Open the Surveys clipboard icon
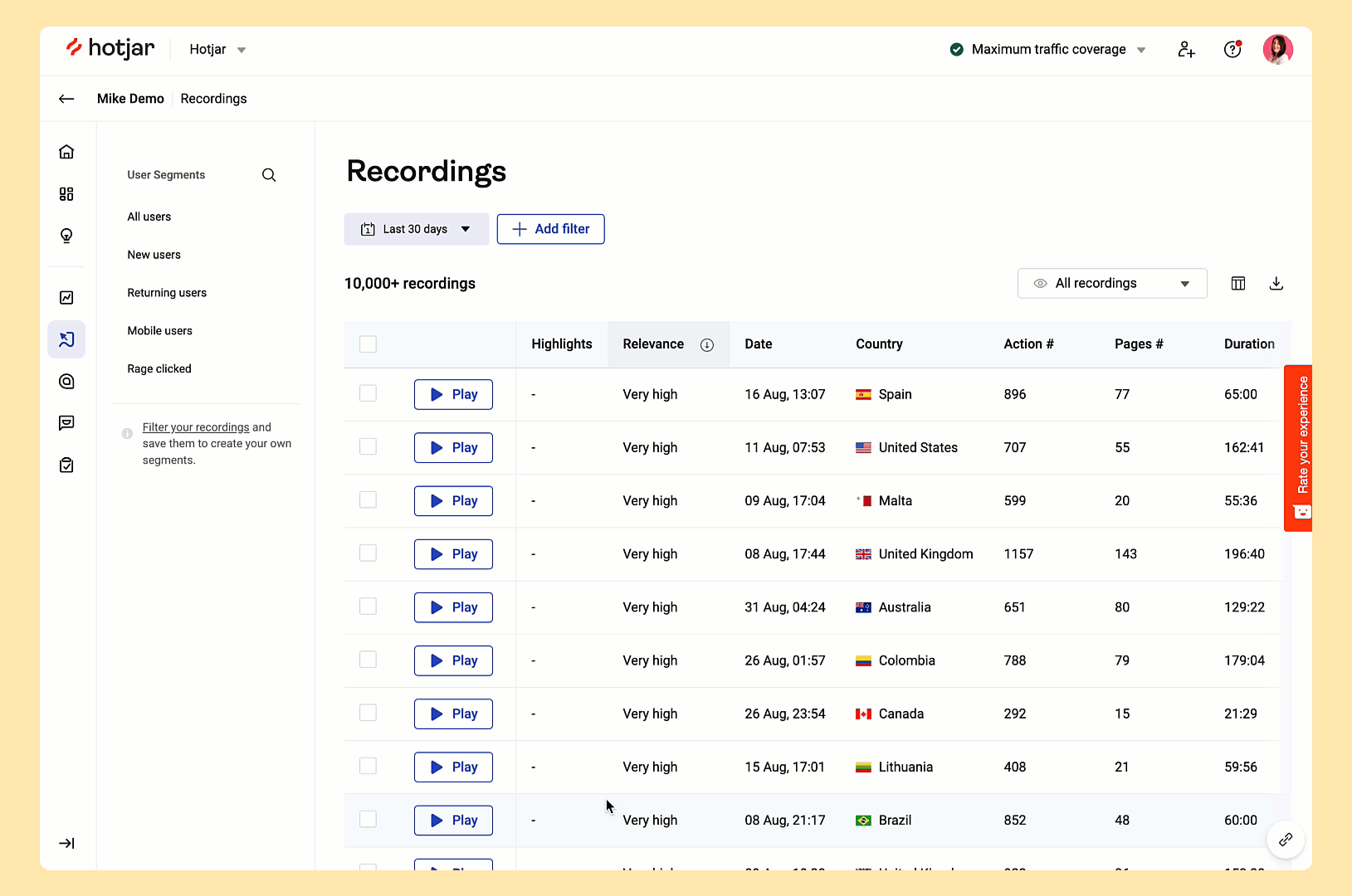 click(x=66, y=465)
